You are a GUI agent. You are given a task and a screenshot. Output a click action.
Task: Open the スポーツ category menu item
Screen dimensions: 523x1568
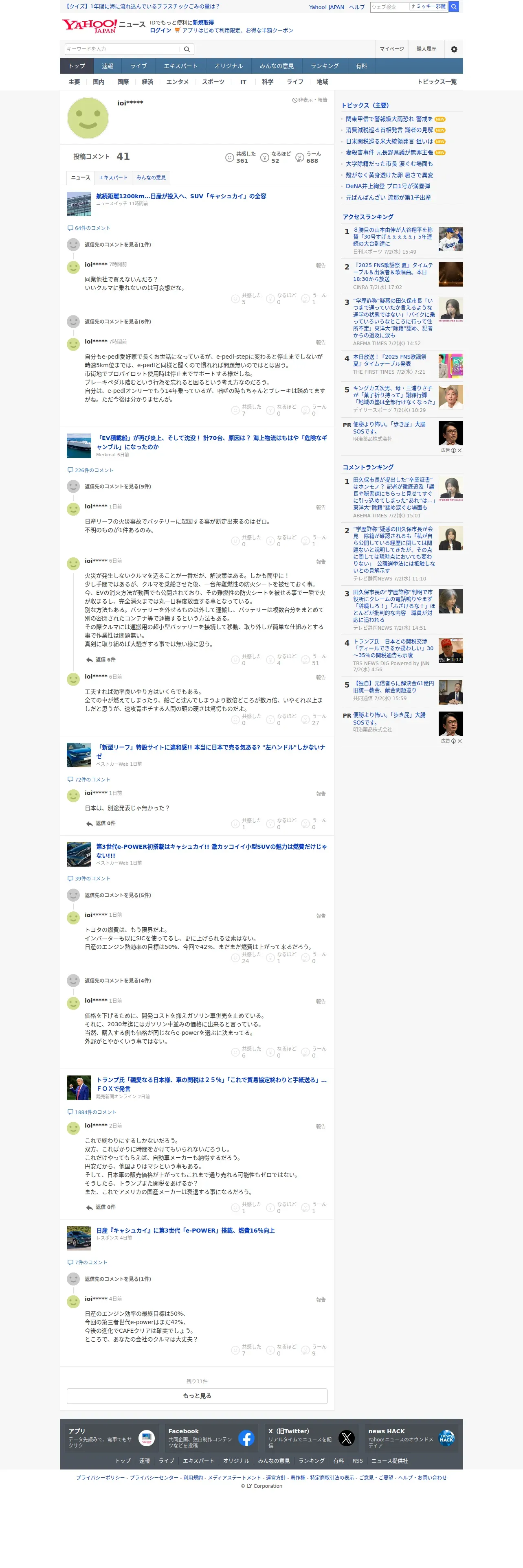click(213, 82)
